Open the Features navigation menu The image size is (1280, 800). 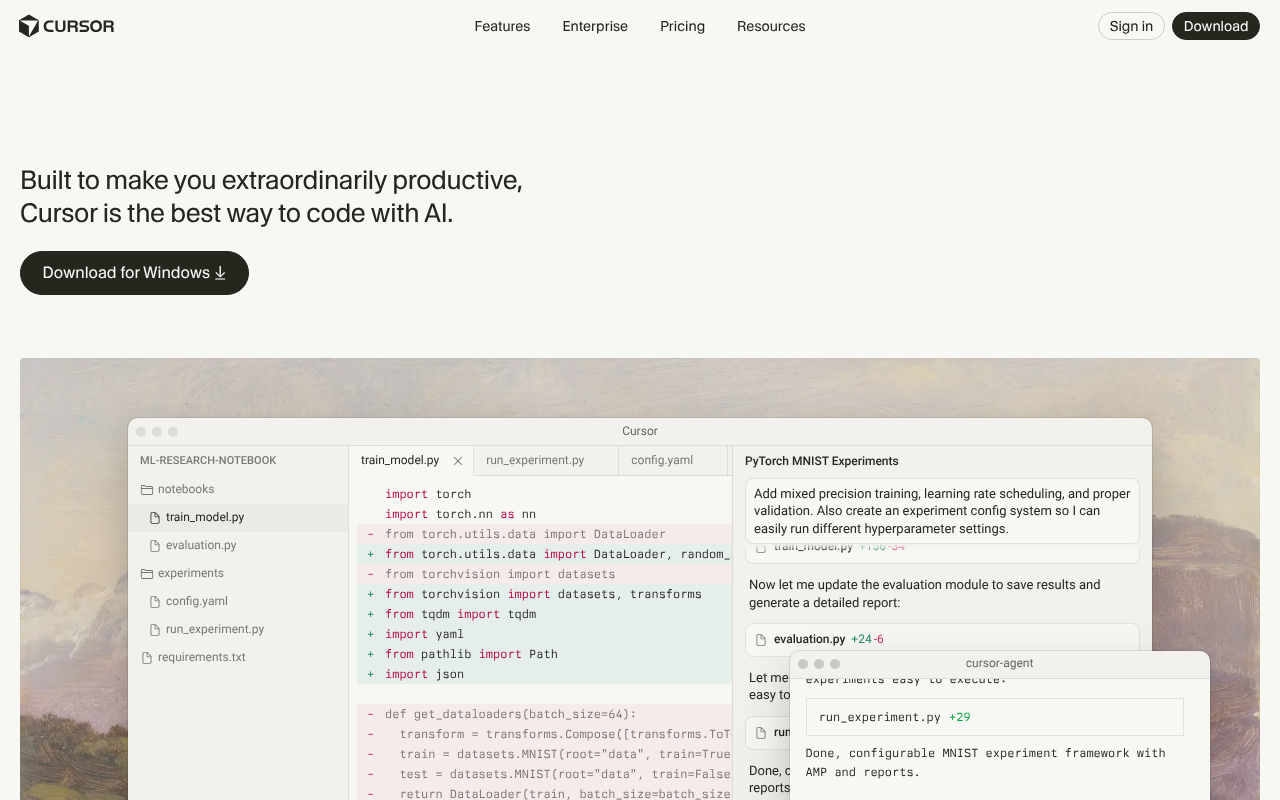(x=502, y=26)
